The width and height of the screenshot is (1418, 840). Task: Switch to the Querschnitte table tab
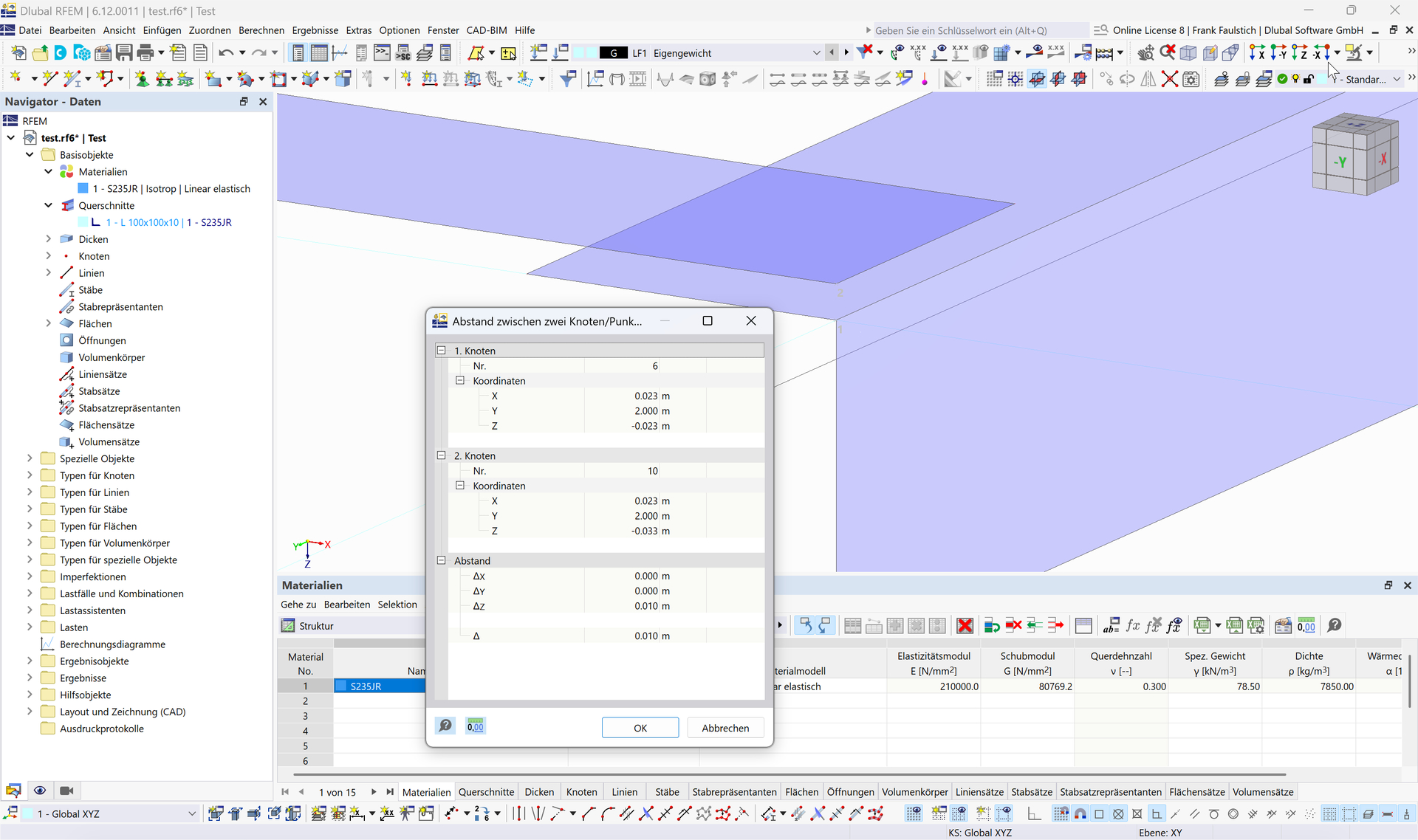[x=486, y=792]
